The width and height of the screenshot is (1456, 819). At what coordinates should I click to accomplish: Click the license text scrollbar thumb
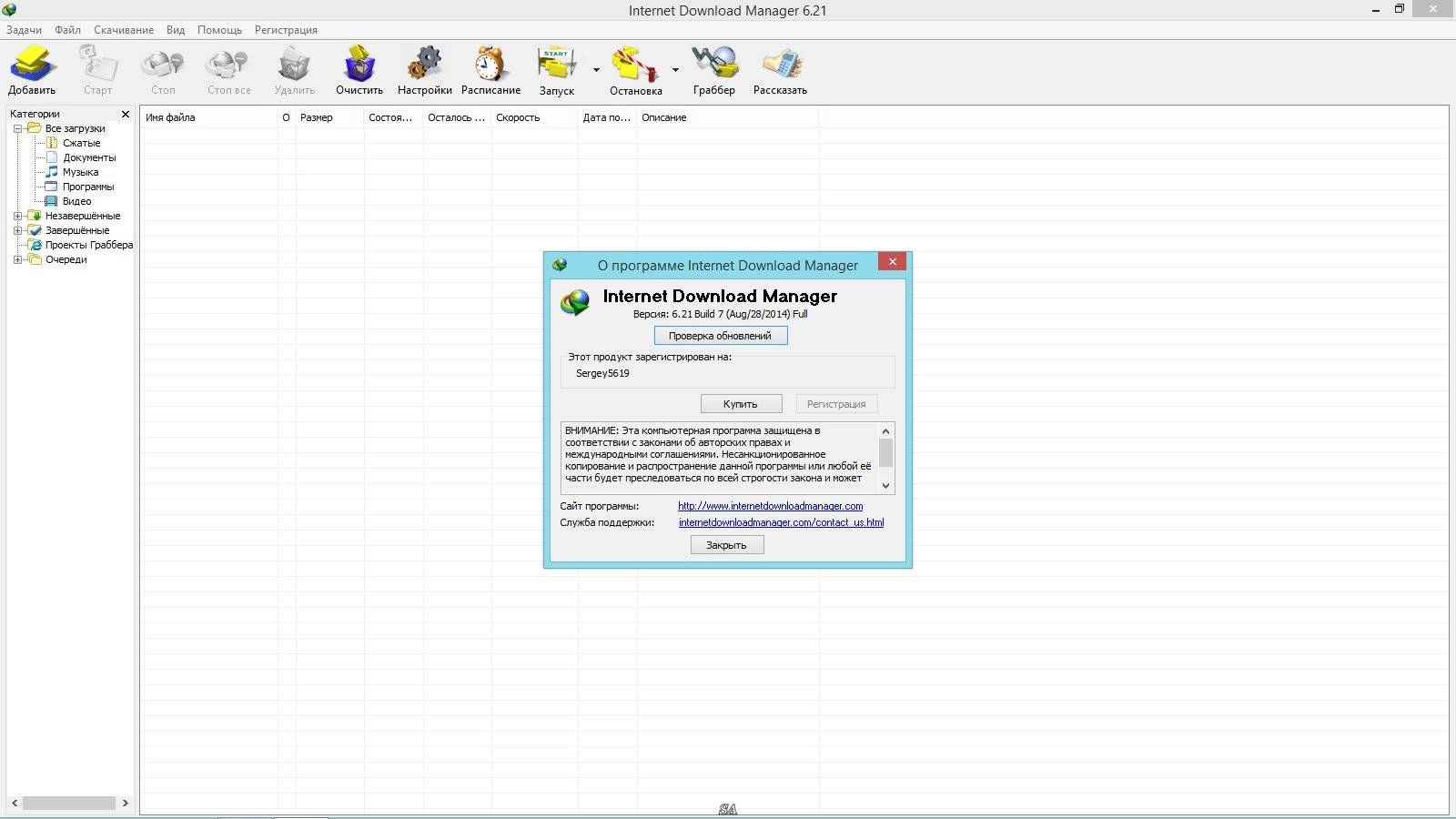point(885,452)
